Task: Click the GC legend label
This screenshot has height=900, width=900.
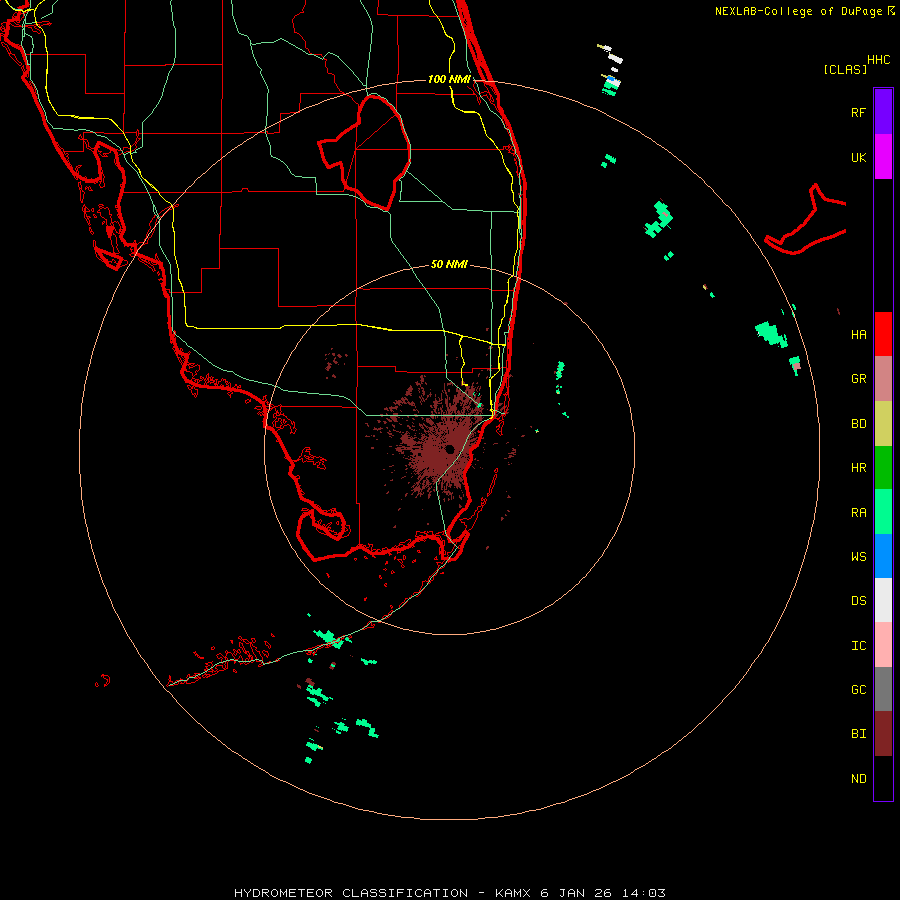Action: 858,690
